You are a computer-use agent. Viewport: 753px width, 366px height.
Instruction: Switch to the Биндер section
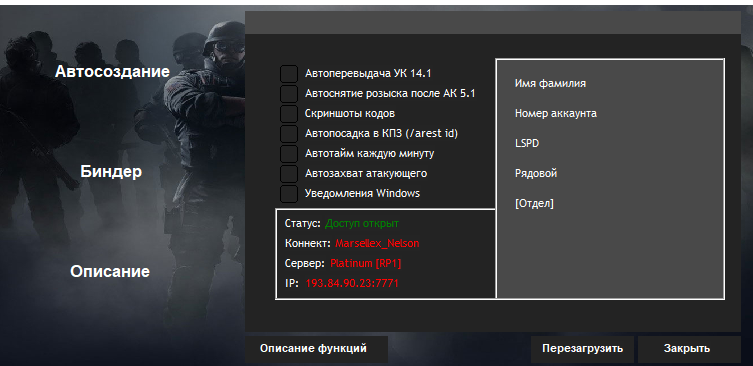[x=111, y=171]
